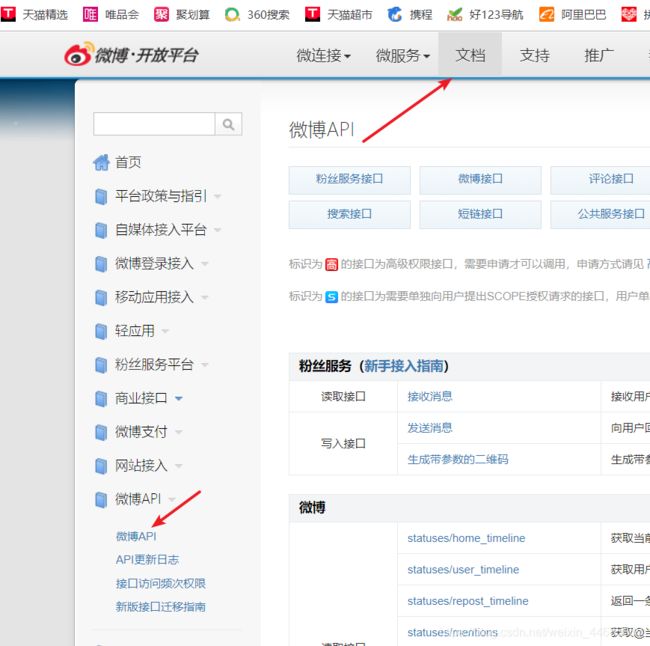This screenshot has width=650, height=646.
Task: Open the 发送消息 API link
Action: [x=429, y=428]
